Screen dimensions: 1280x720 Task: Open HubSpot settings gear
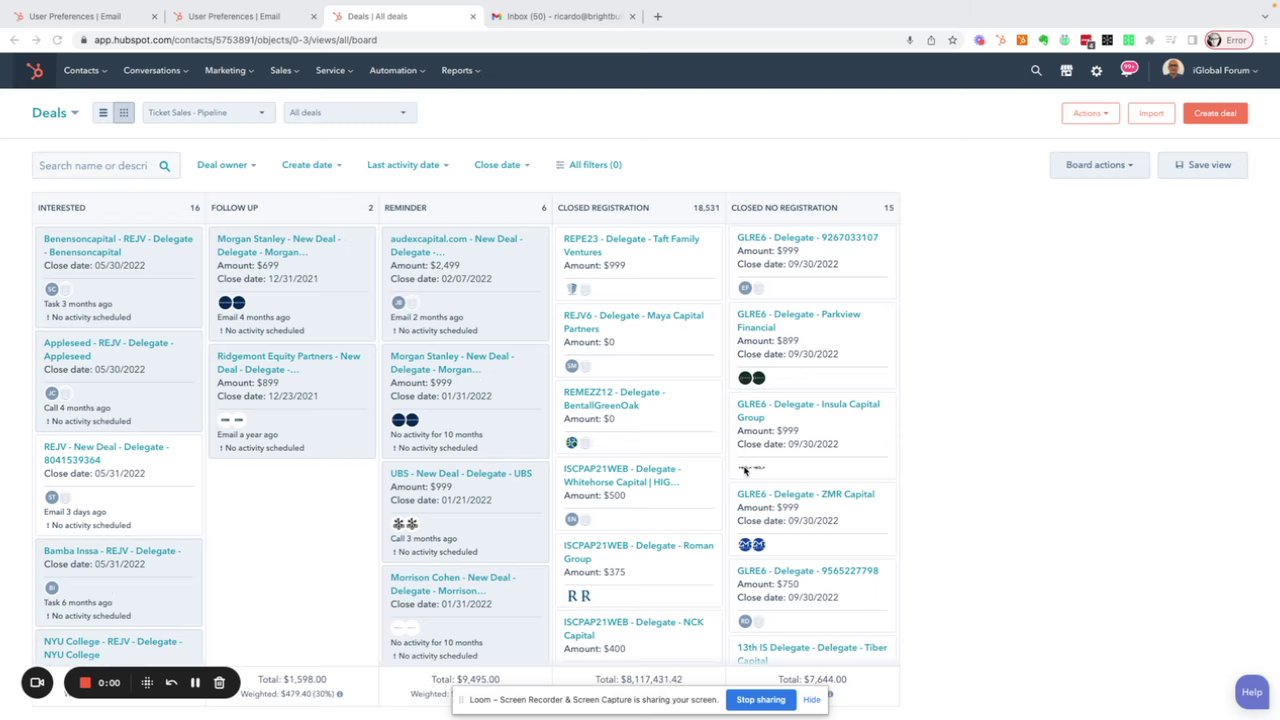[x=1096, y=71]
